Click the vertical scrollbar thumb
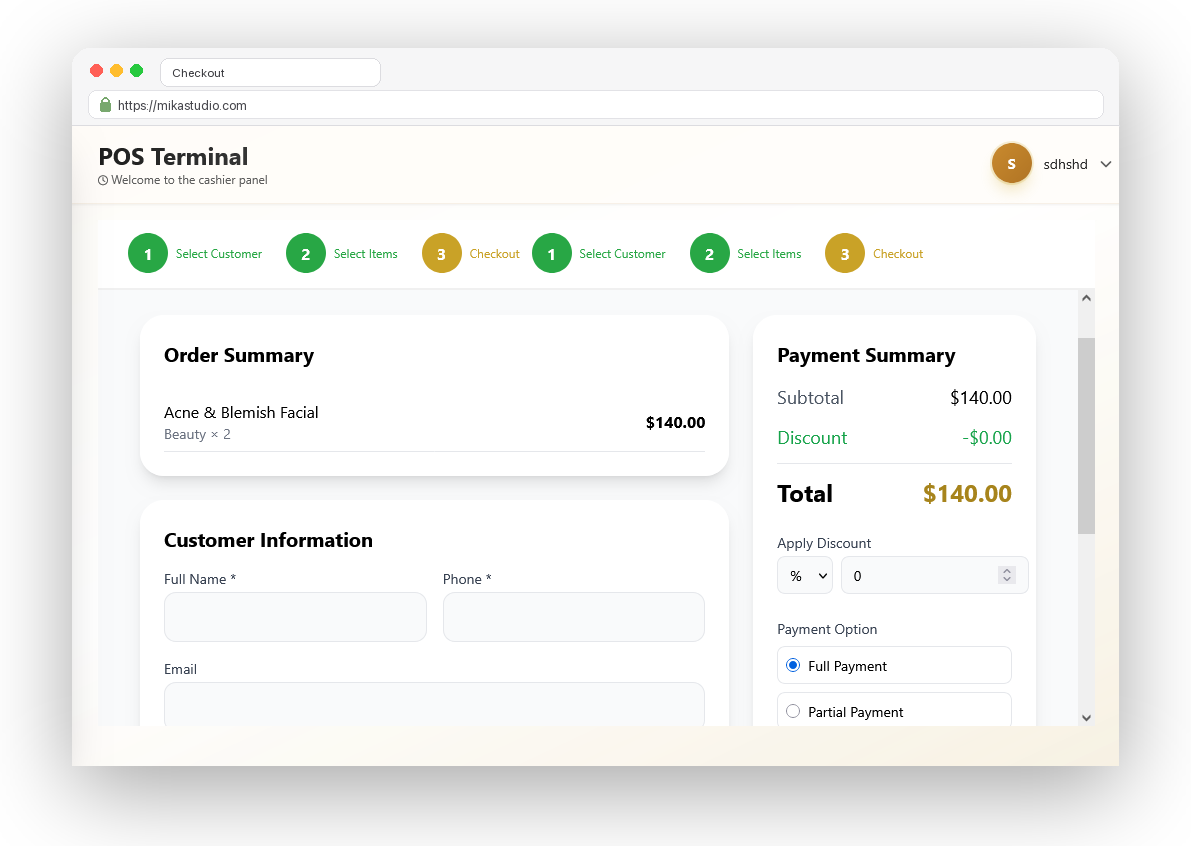This screenshot has height=846, width=1191. tap(1086, 436)
